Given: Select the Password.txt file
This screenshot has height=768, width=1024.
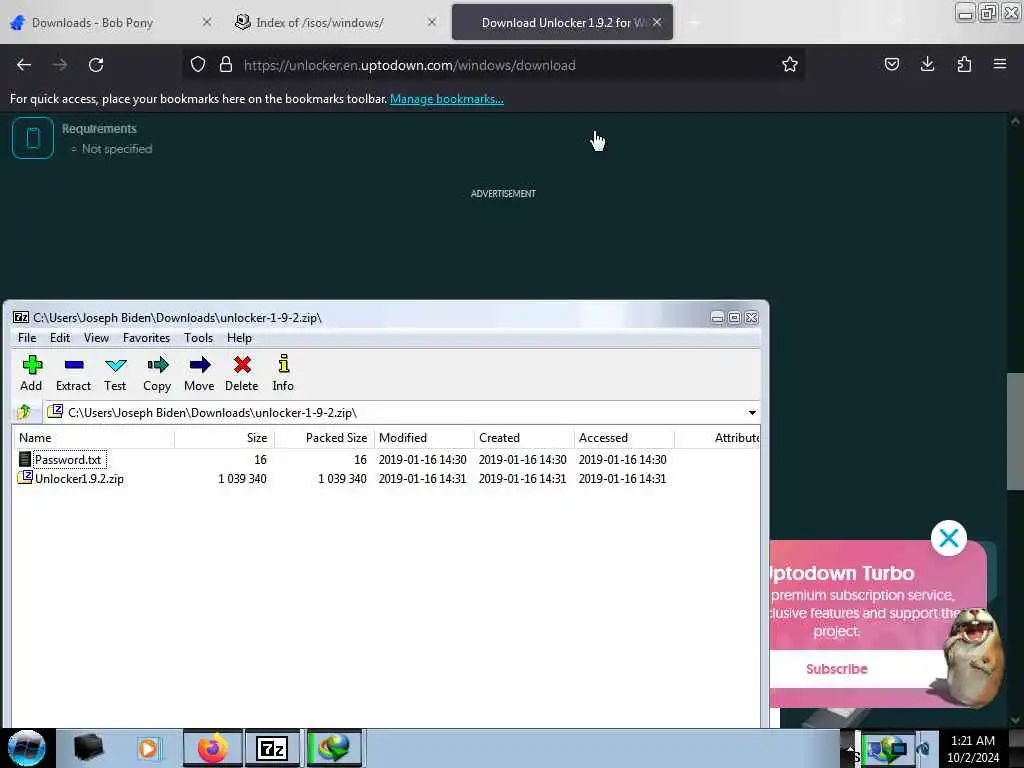Looking at the screenshot, I should pos(68,460).
